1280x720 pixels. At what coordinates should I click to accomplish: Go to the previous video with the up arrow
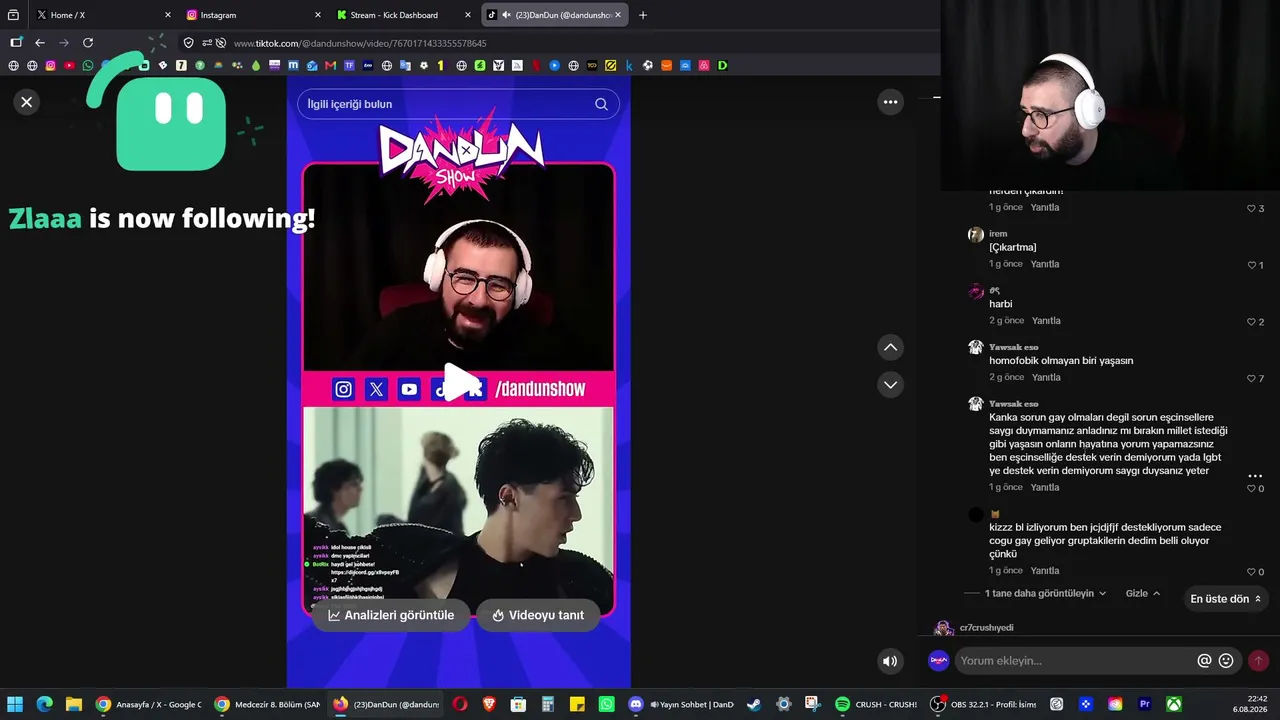pyautogui.click(x=890, y=347)
